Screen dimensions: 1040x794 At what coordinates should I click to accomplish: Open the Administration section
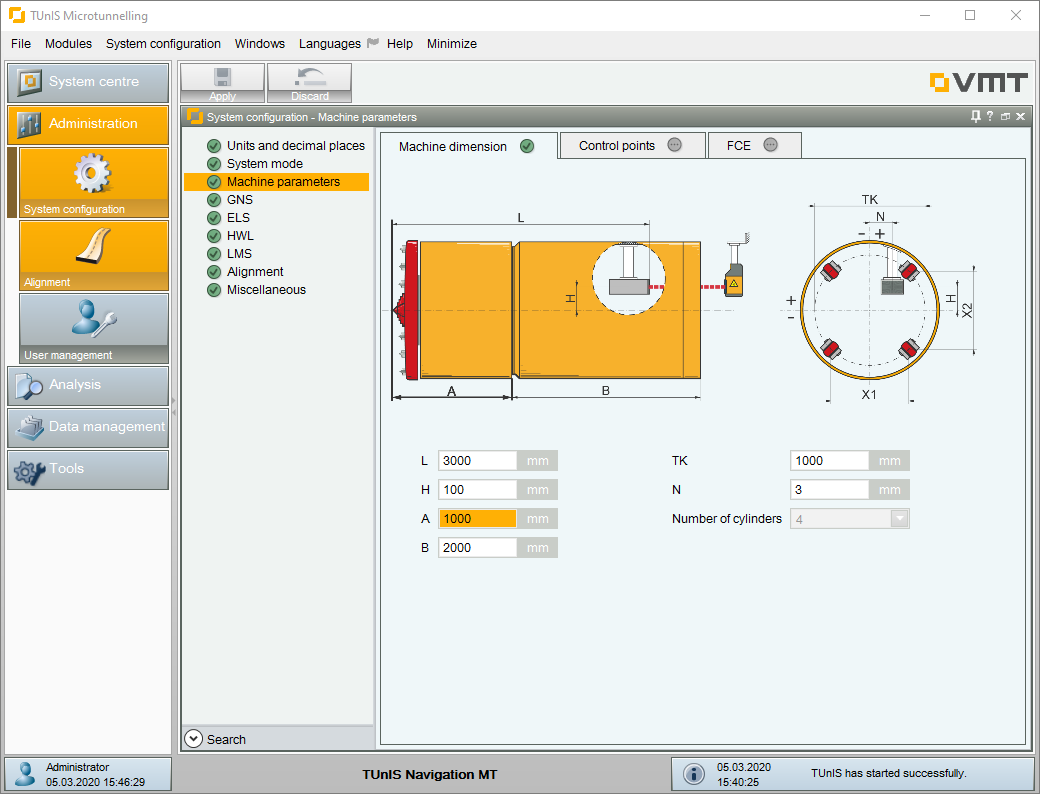tap(88, 124)
